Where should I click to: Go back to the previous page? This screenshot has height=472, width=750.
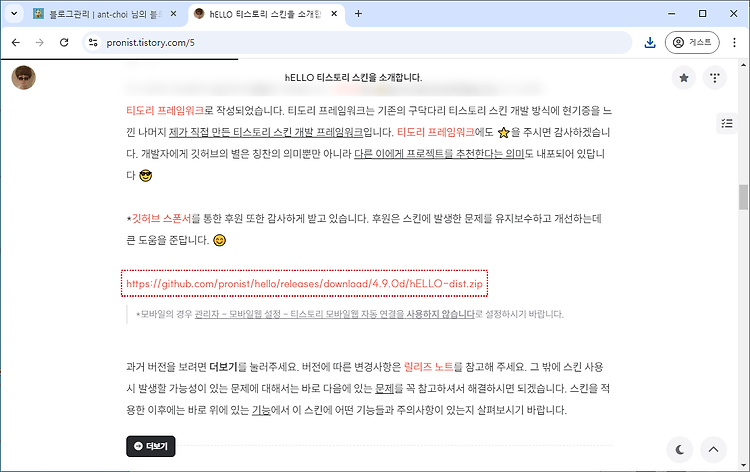[16, 43]
